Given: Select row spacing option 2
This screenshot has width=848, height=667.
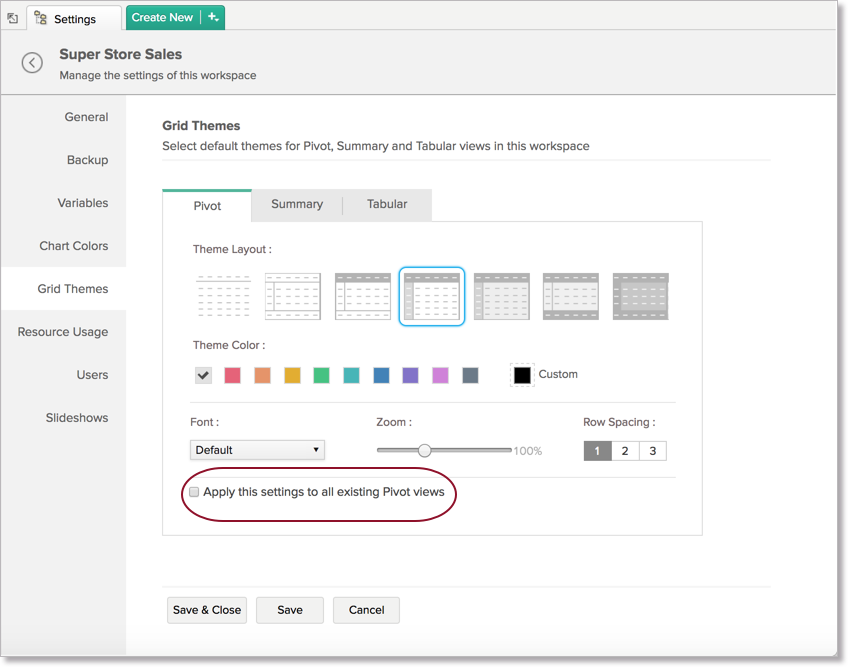Looking at the screenshot, I should pyautogui.click(x=625, y=451).
